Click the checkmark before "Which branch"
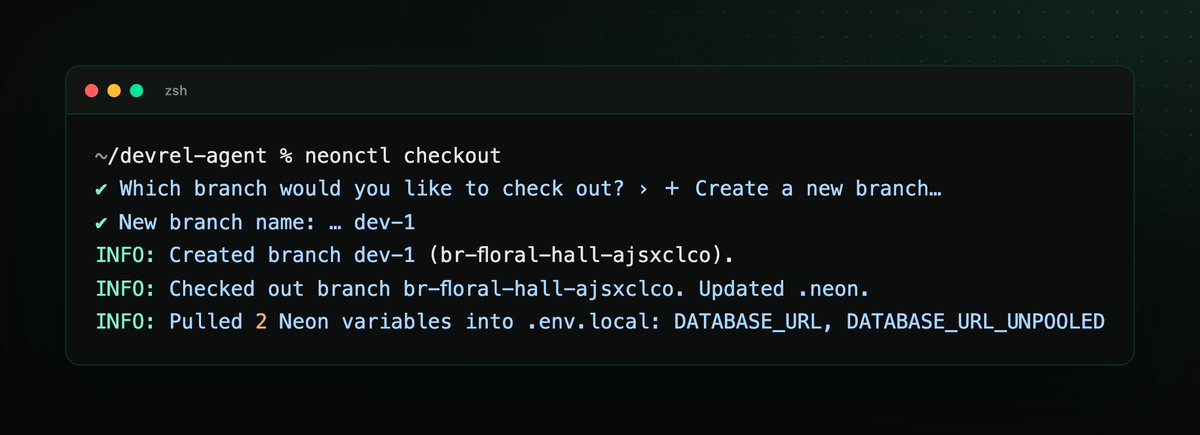1200x435 pixels. coord(101,189)
